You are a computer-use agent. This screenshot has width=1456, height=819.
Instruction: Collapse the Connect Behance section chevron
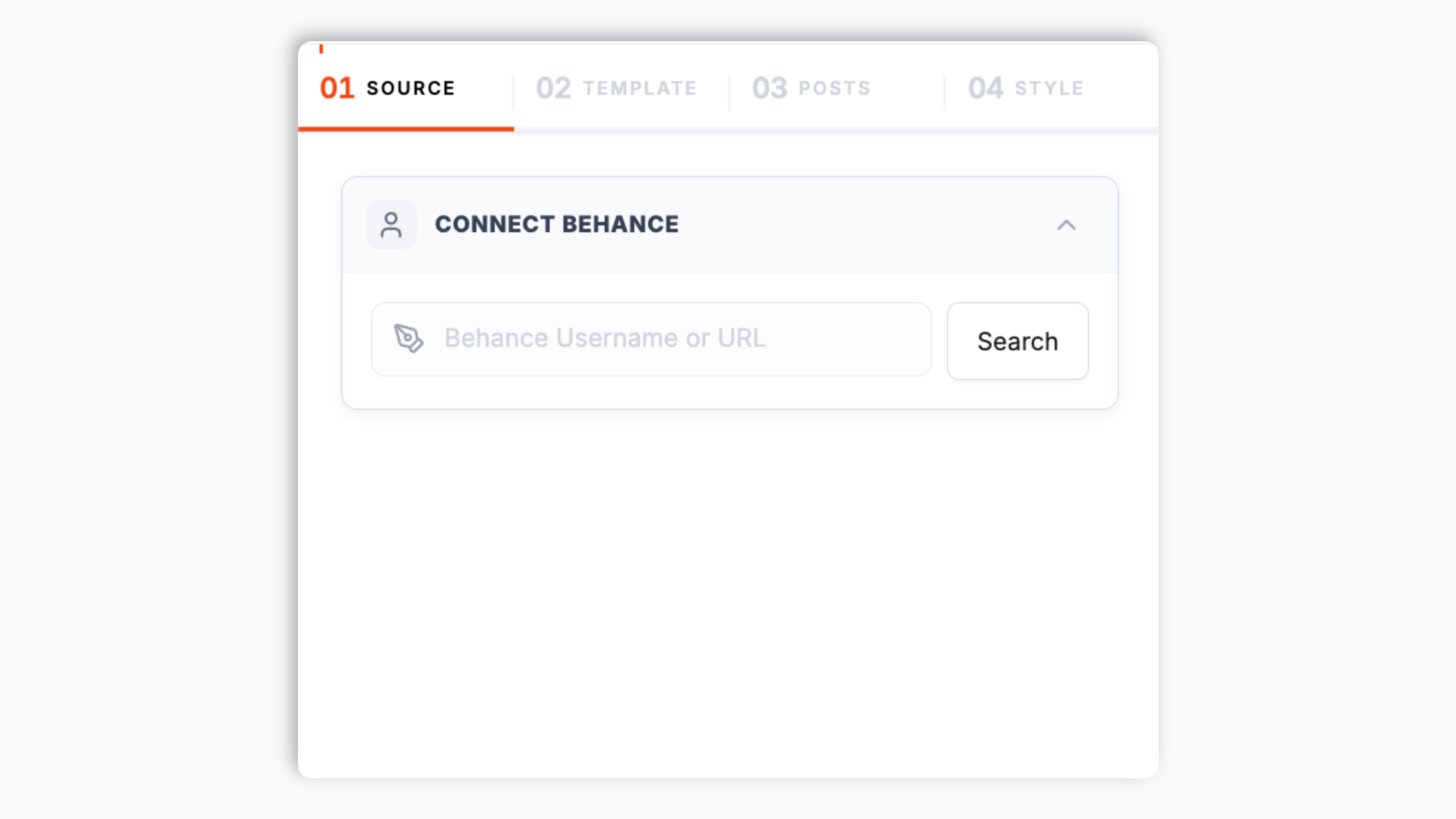[x=1066, y=225]
